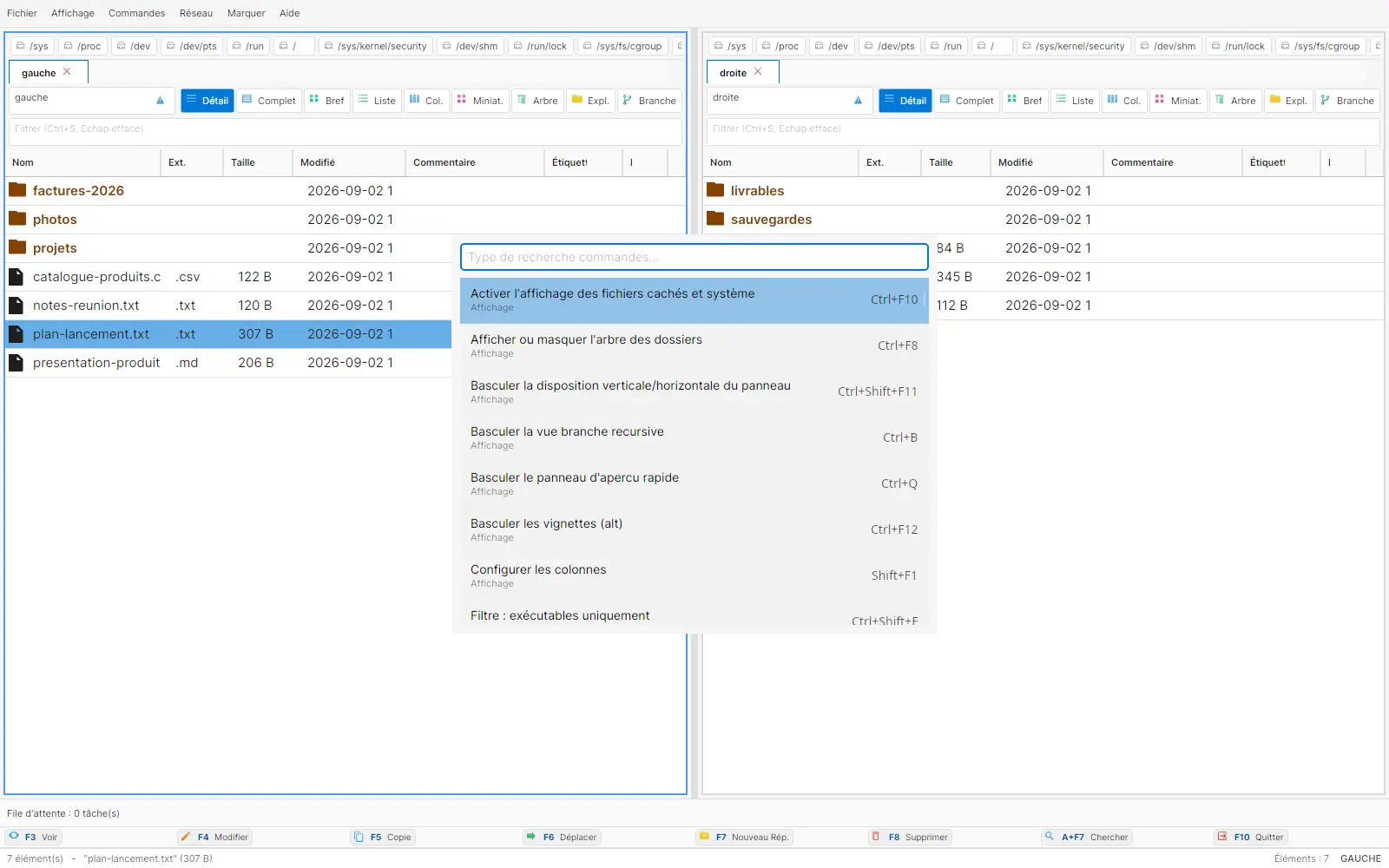Select /dev/shm drive in left panel
Screen dimensions: 1389x868
tap(469, 46)
